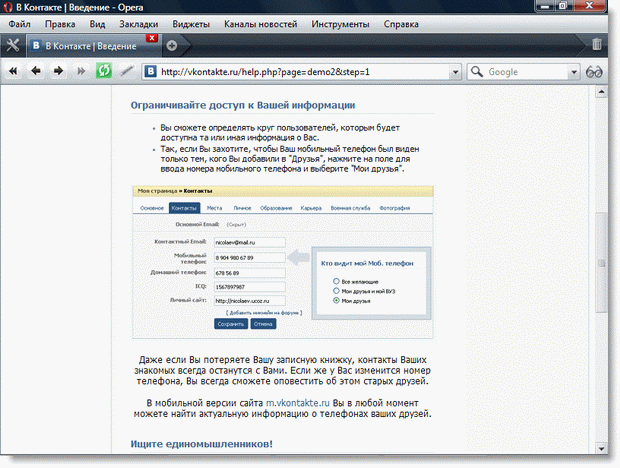This screenshot has height=468, width=620.
Task: Click heading Ищите единомышленников!
Action: coord(202,444)
